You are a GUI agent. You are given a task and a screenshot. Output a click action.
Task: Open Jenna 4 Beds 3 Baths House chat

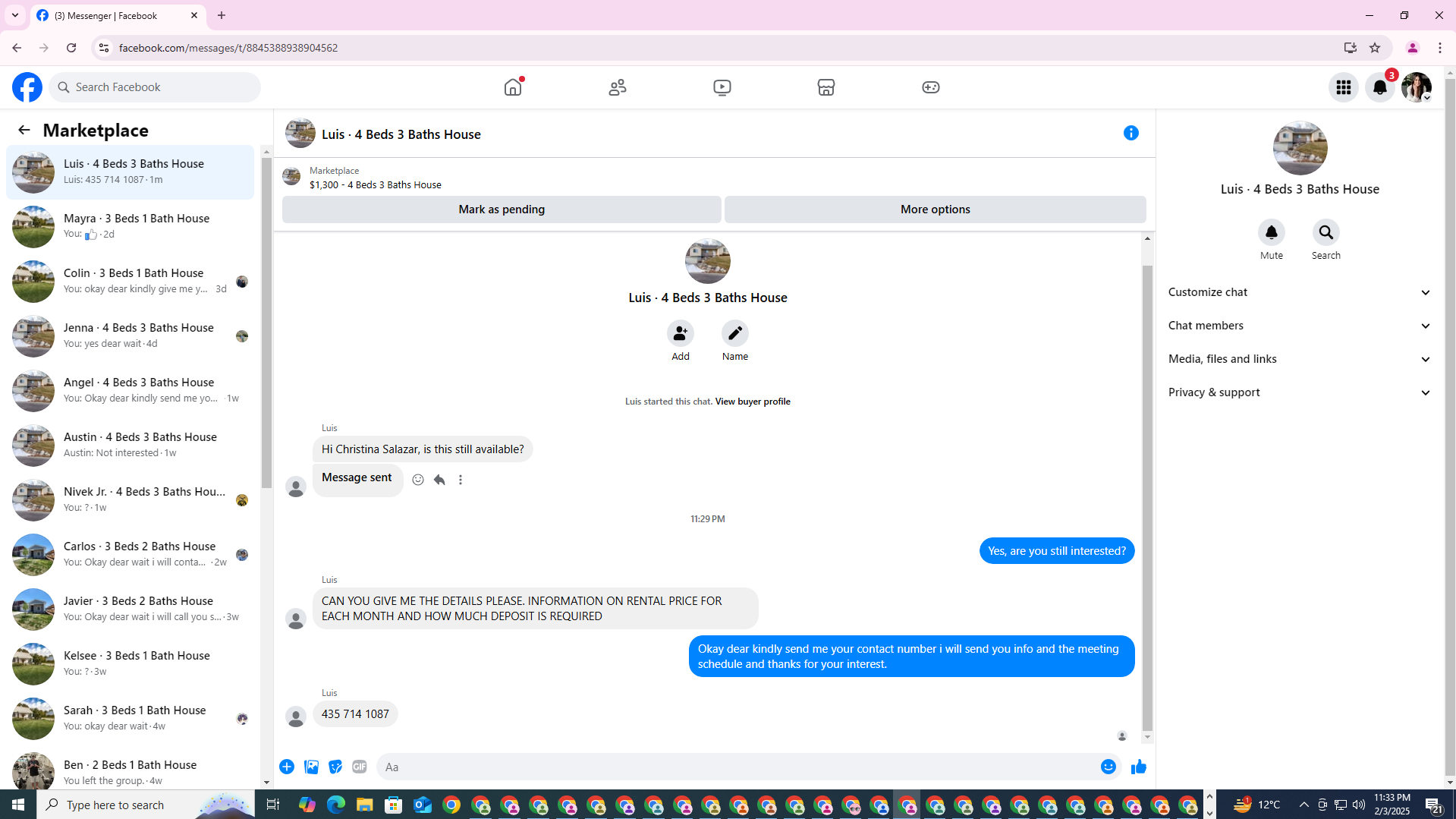pyautogui.click(x=131, y=336)
